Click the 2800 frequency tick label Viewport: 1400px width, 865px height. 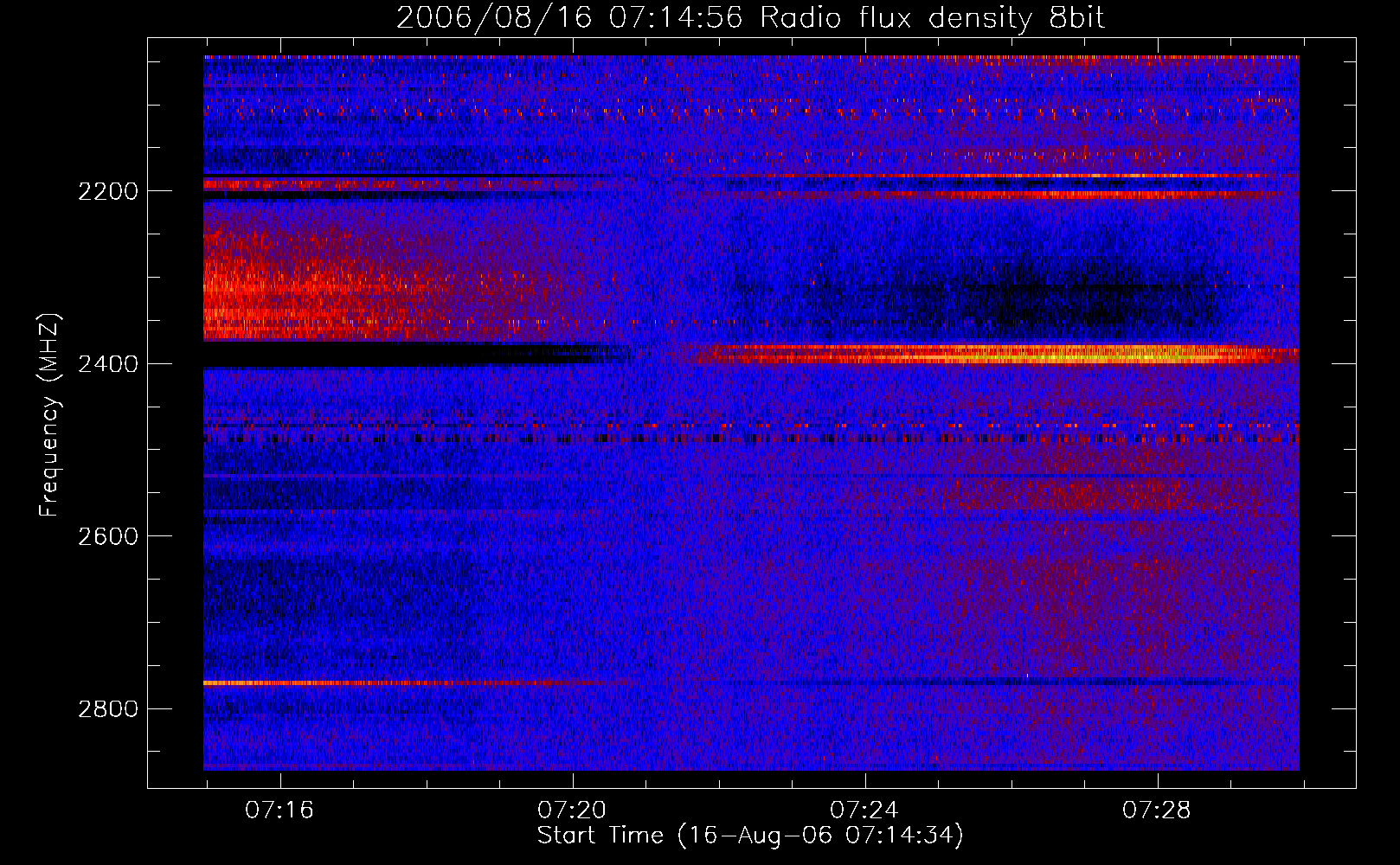[x=108, y=709]
